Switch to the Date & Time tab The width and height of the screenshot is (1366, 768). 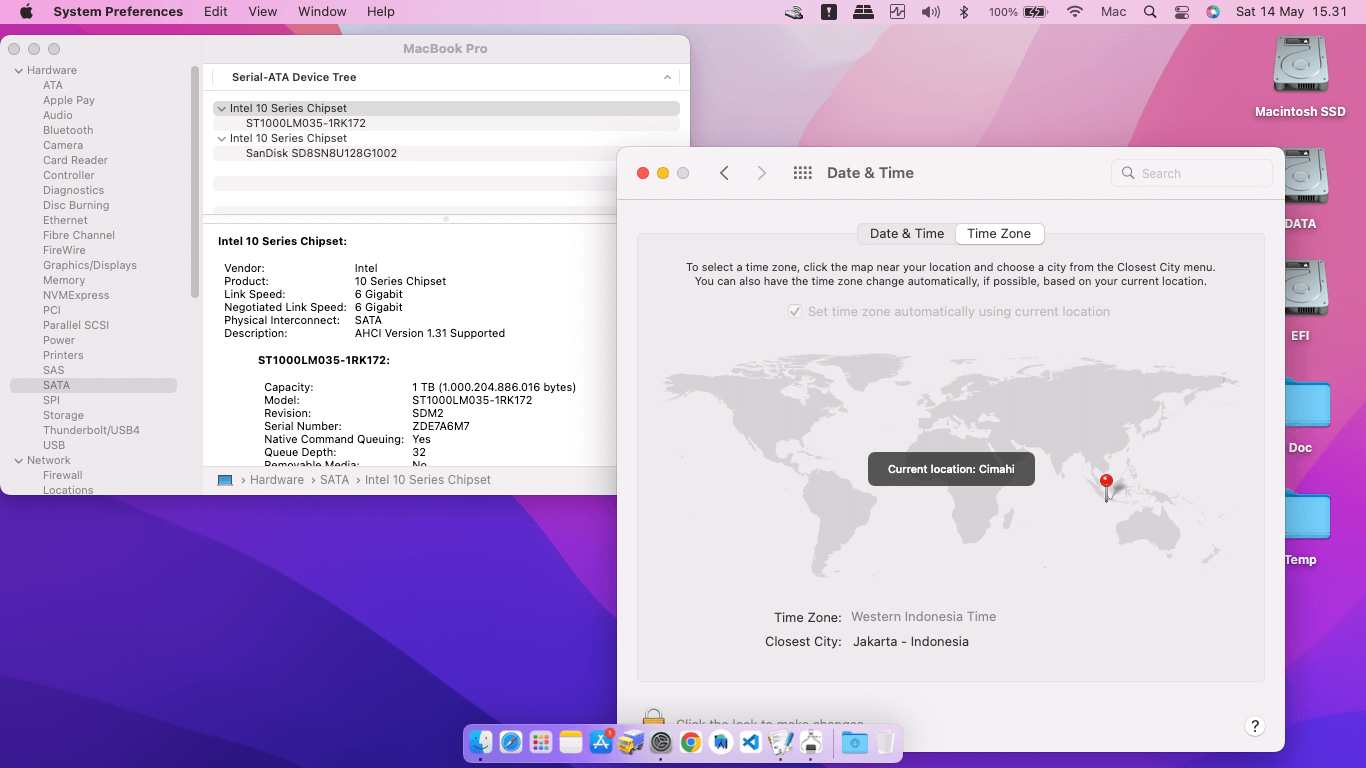[906, 234]
